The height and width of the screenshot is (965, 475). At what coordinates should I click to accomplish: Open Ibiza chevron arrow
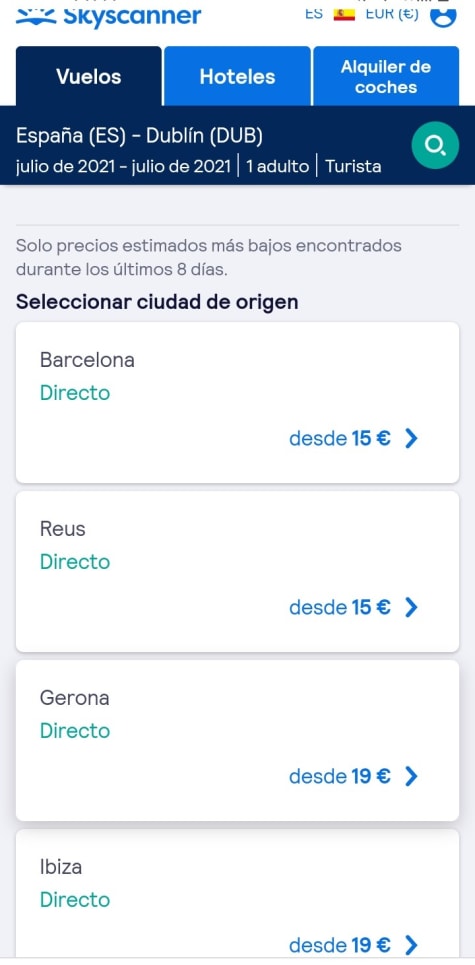tap(411, 945)
